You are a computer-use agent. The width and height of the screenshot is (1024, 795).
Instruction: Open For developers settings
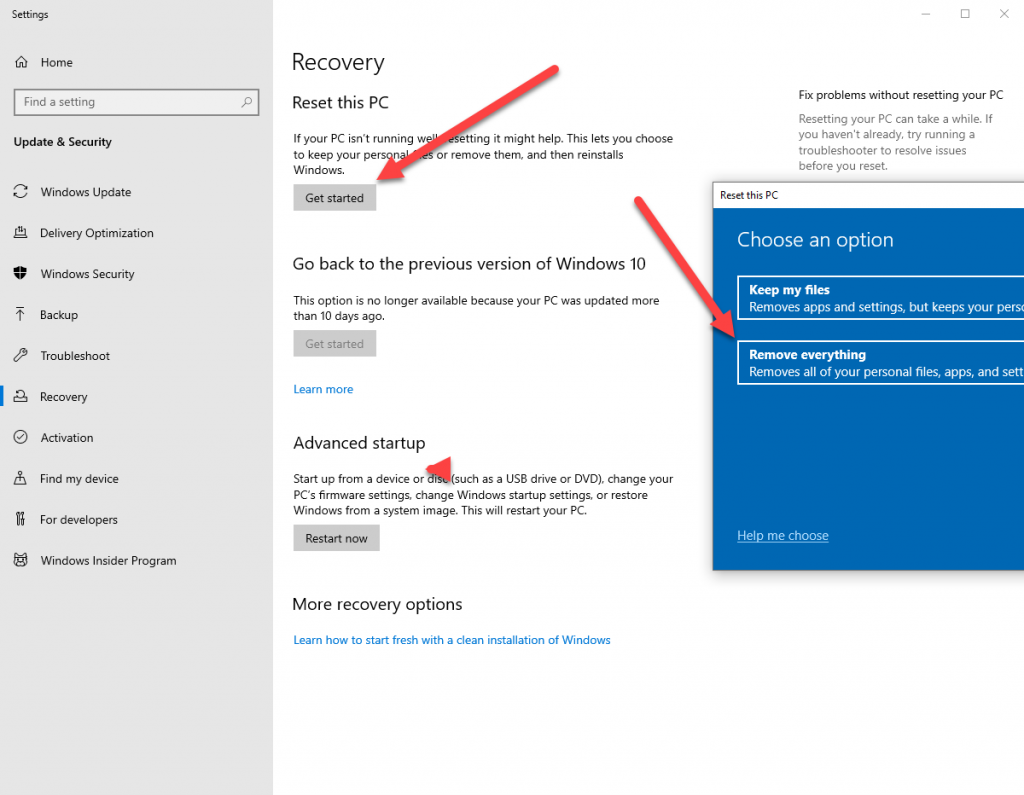click(78, 520)
